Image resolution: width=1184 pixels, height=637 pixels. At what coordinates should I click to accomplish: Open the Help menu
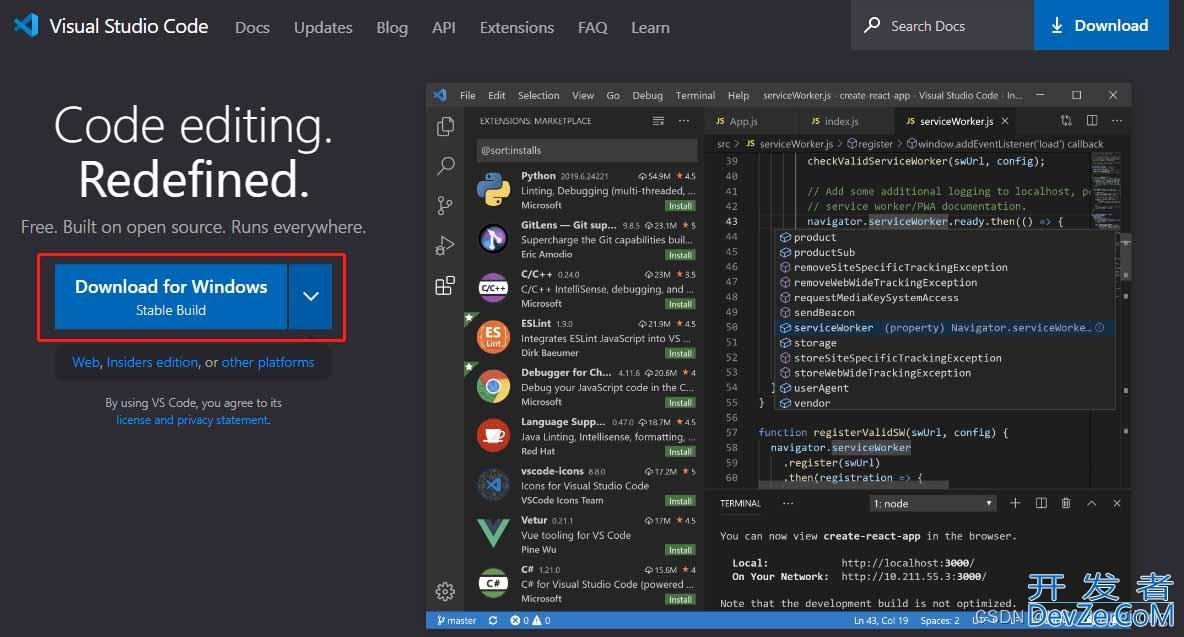[738, 95]
